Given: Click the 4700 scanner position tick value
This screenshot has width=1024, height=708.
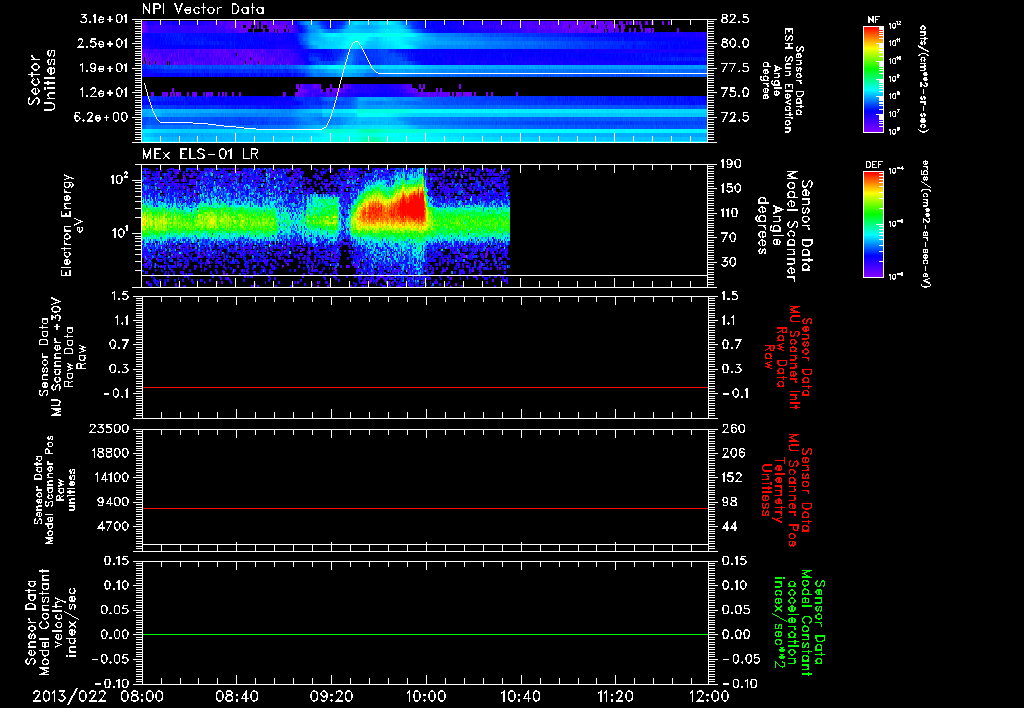Looking at the screenshot, I should (x=112, y=526).
